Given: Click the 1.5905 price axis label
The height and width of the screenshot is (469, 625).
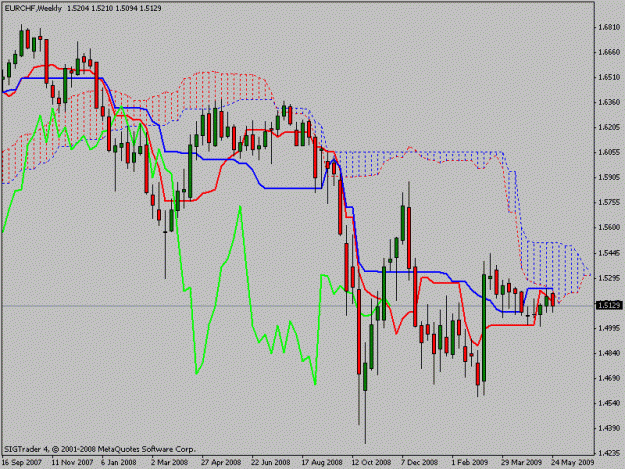Looking at the screenshot, I should [609, 177].
